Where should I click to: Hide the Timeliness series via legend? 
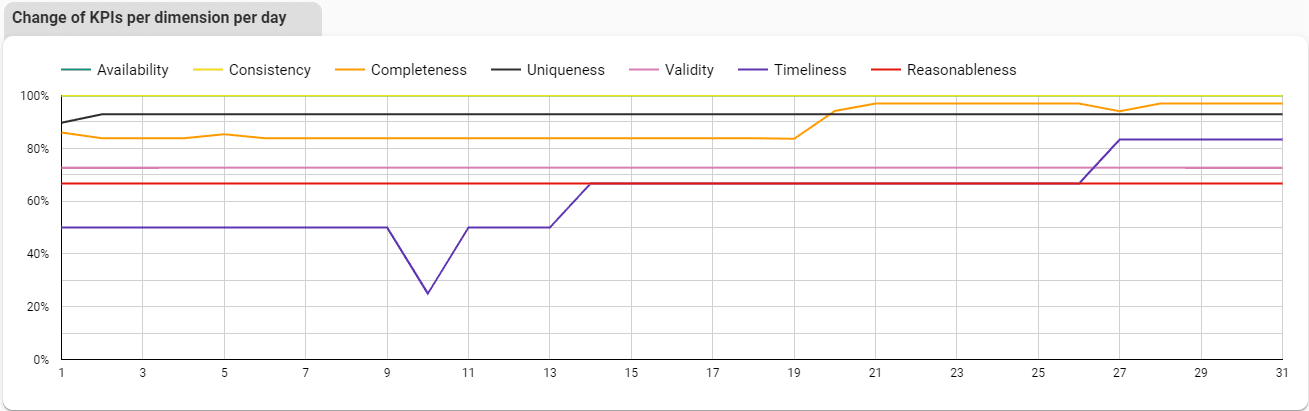792,70
